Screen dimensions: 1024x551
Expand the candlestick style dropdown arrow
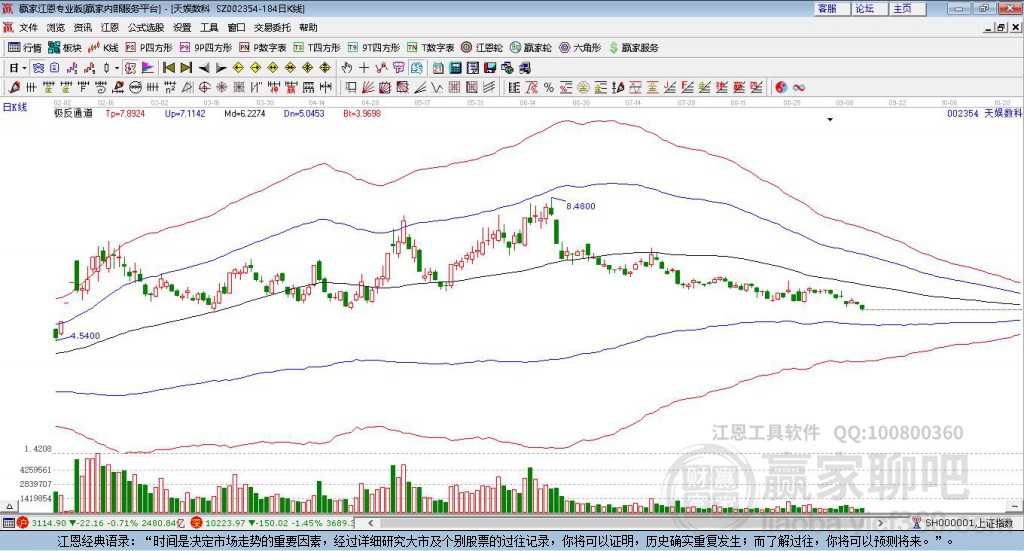[117, 68]
